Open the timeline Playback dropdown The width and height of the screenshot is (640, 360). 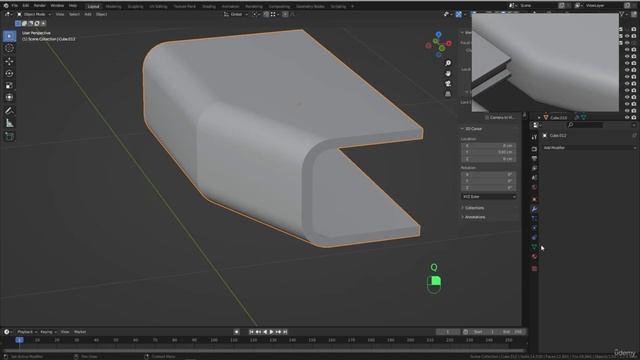[x=27, y=332]
